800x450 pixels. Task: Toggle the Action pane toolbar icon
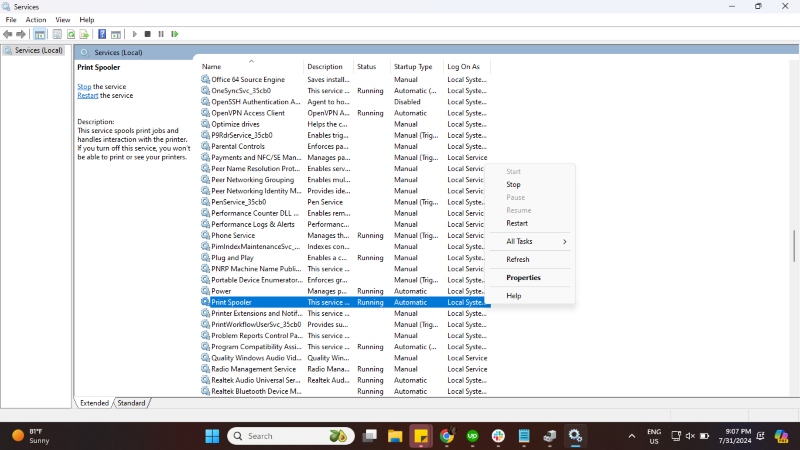115,34
